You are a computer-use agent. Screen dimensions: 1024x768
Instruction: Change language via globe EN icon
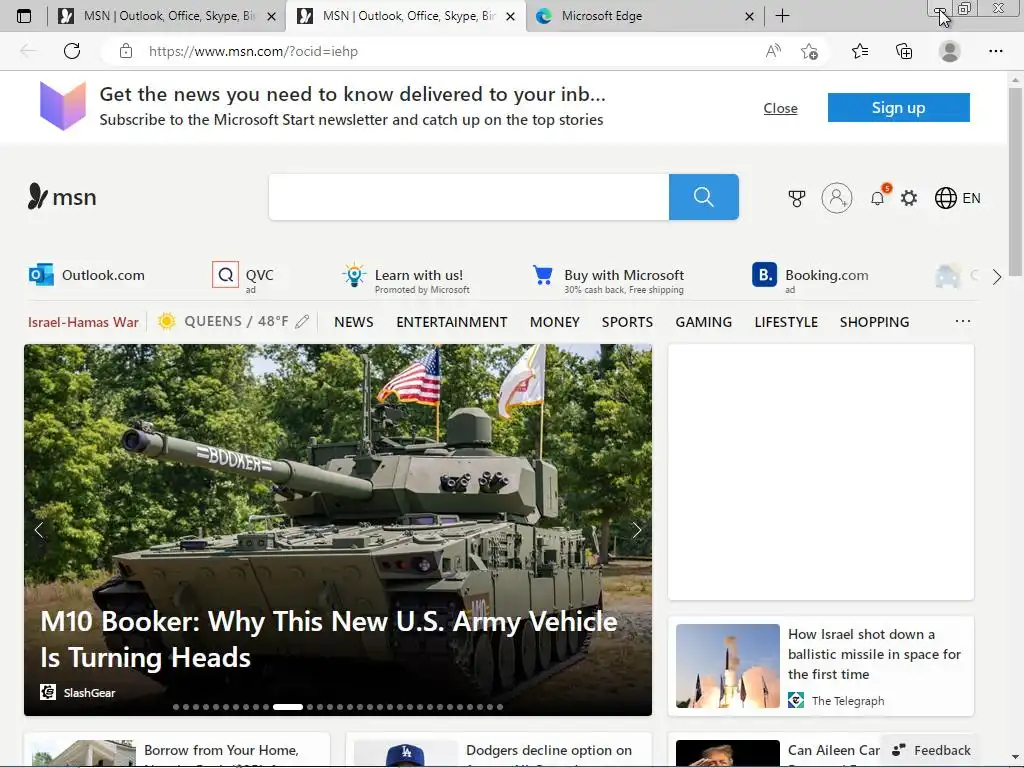pyautogui.click(x=957, y=198)
